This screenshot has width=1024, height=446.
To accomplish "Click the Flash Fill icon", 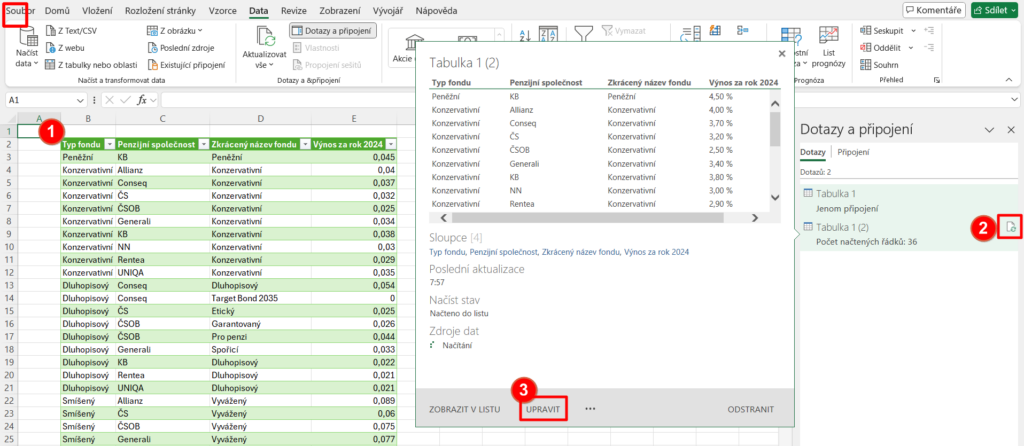I will tap(715, 30).
